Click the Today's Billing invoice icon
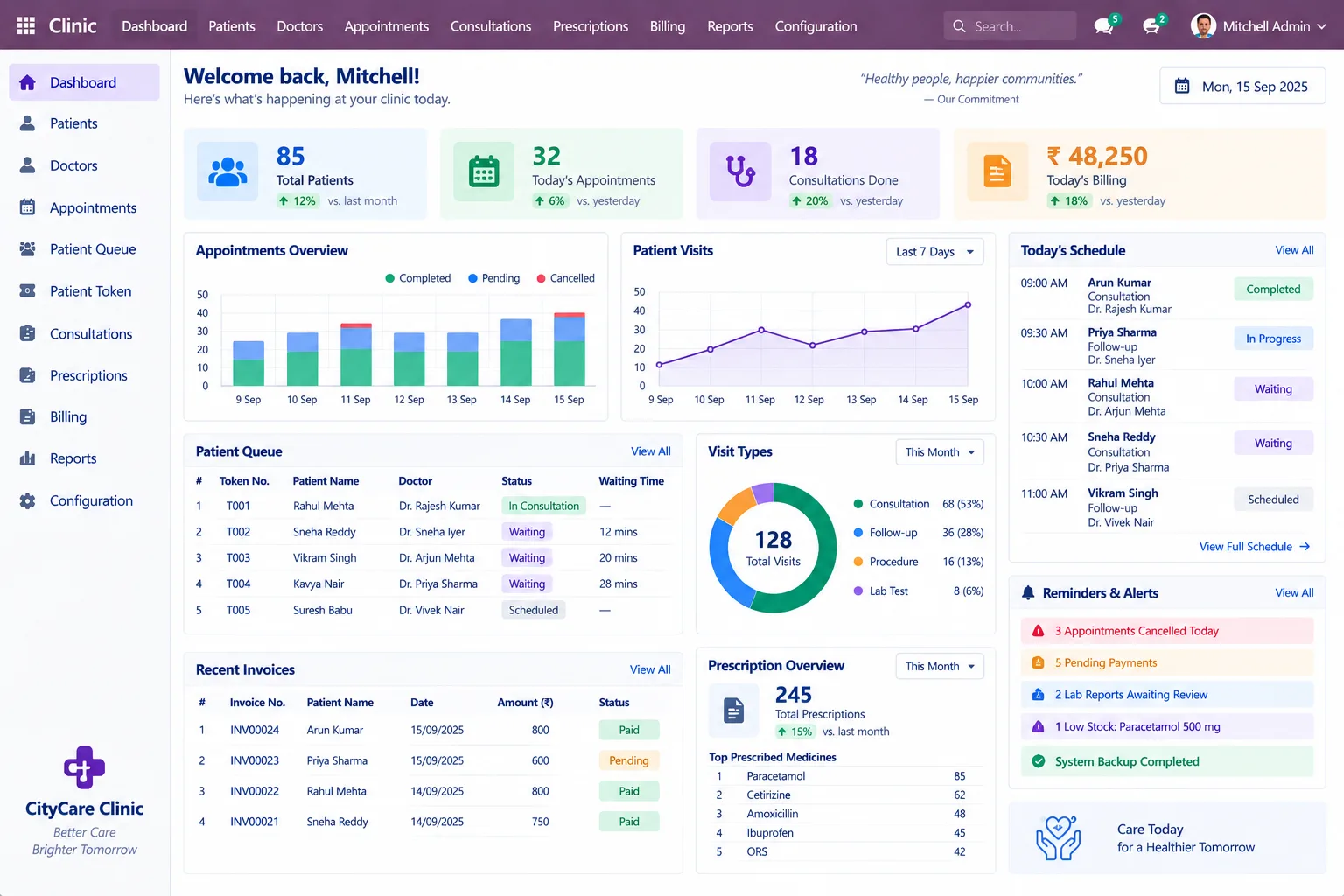 (x=997, y=171)
